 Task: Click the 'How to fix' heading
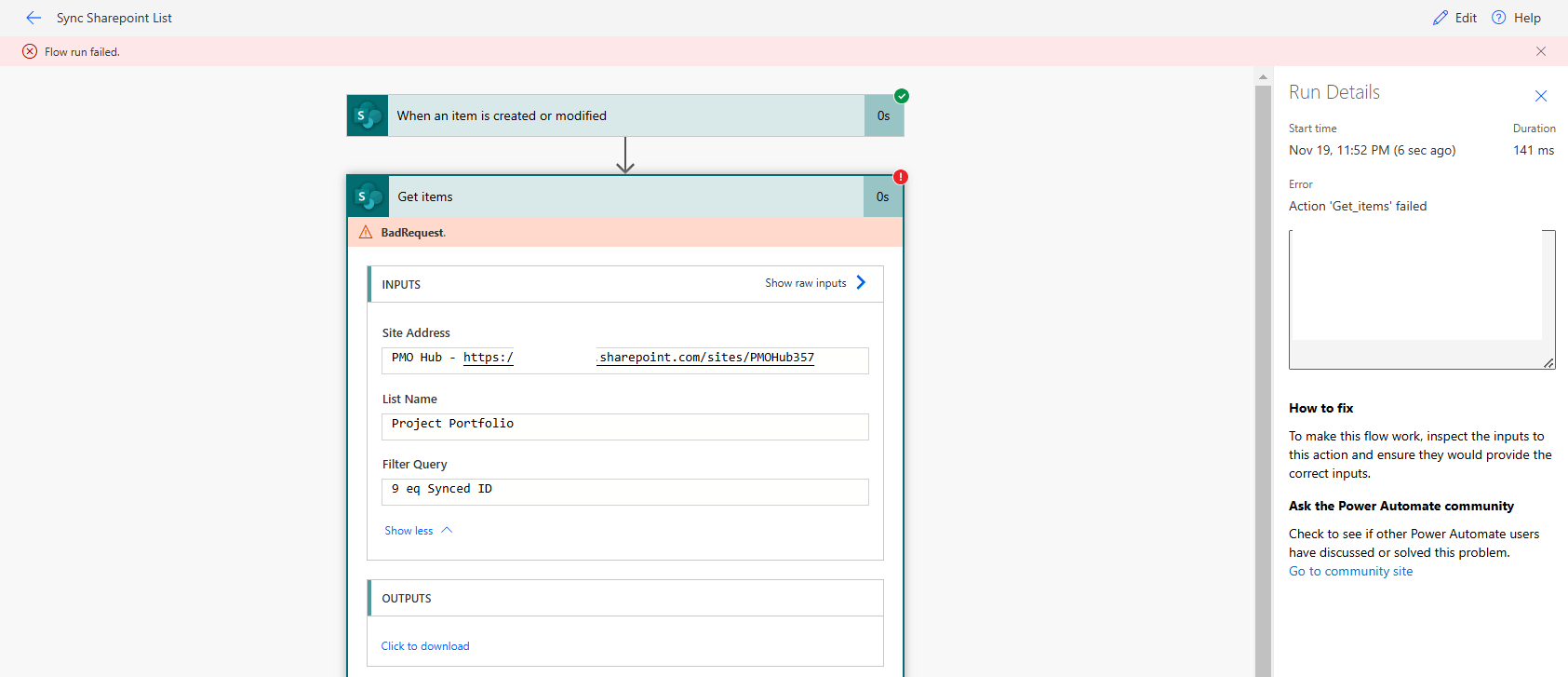[x=1321, y=408]
